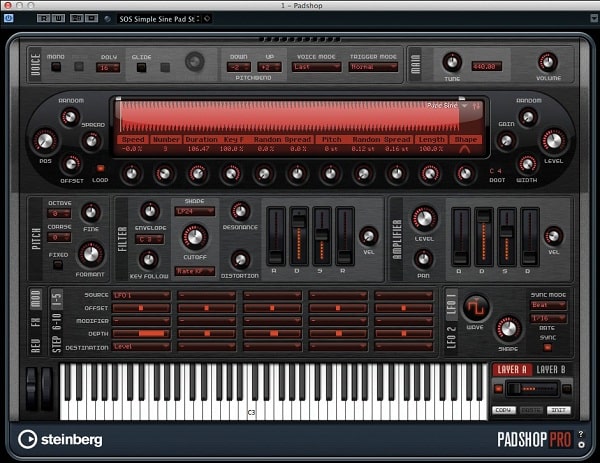Toggle the pitch Fixed switch
This screenshot has height=463, width=600.
point(58,264)
